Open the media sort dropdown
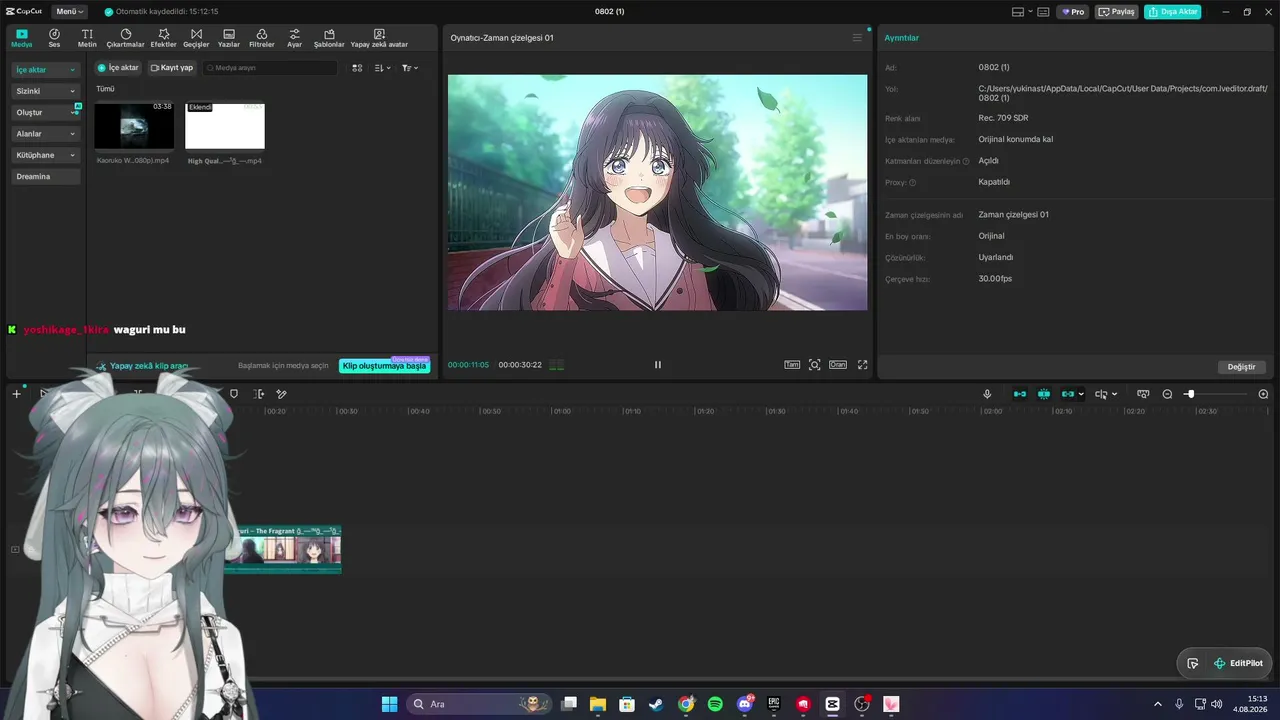 point(382,68)
